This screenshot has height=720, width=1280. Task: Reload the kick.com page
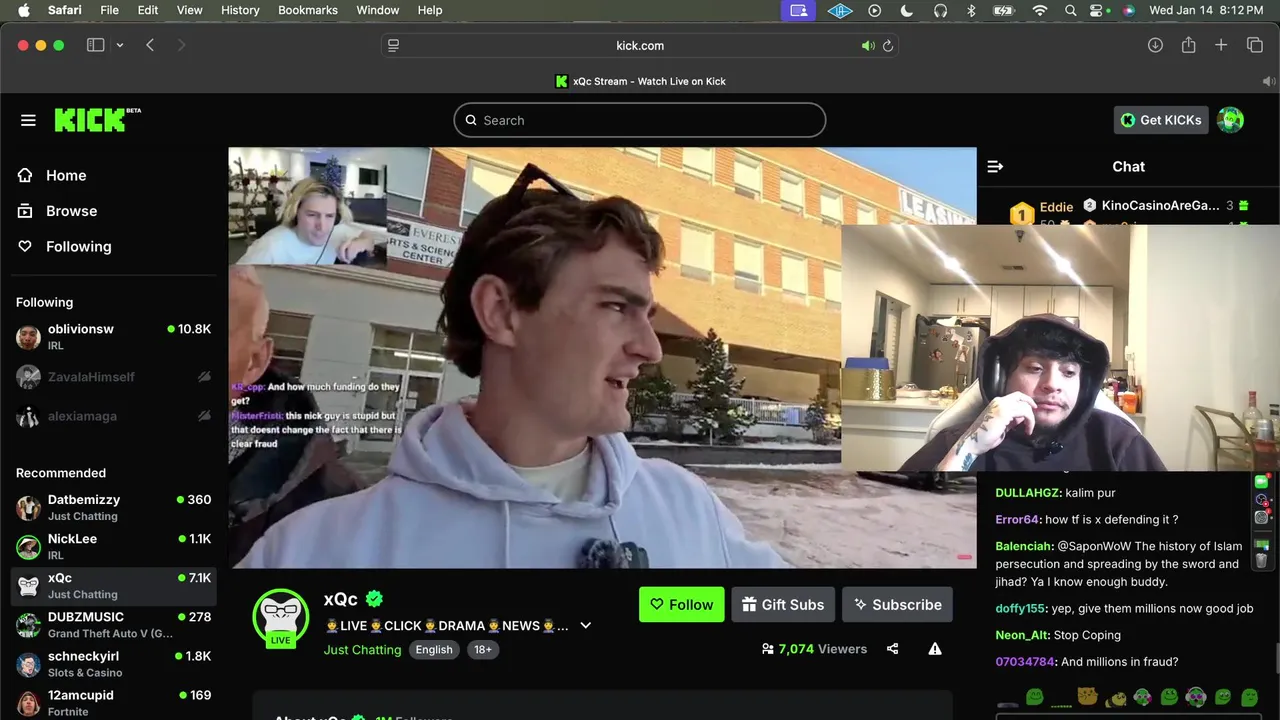pos(887,46)
